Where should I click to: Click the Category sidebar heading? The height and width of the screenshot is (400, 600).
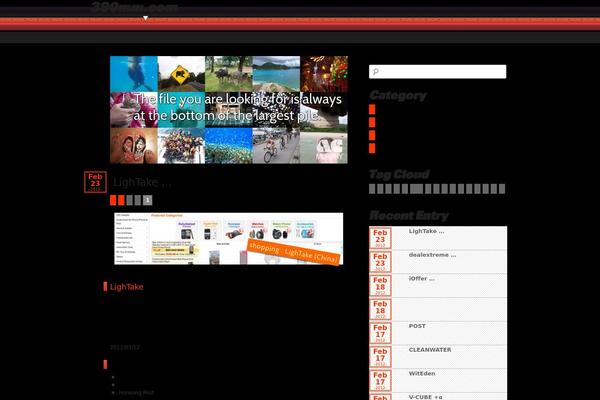tap(398, 95)
